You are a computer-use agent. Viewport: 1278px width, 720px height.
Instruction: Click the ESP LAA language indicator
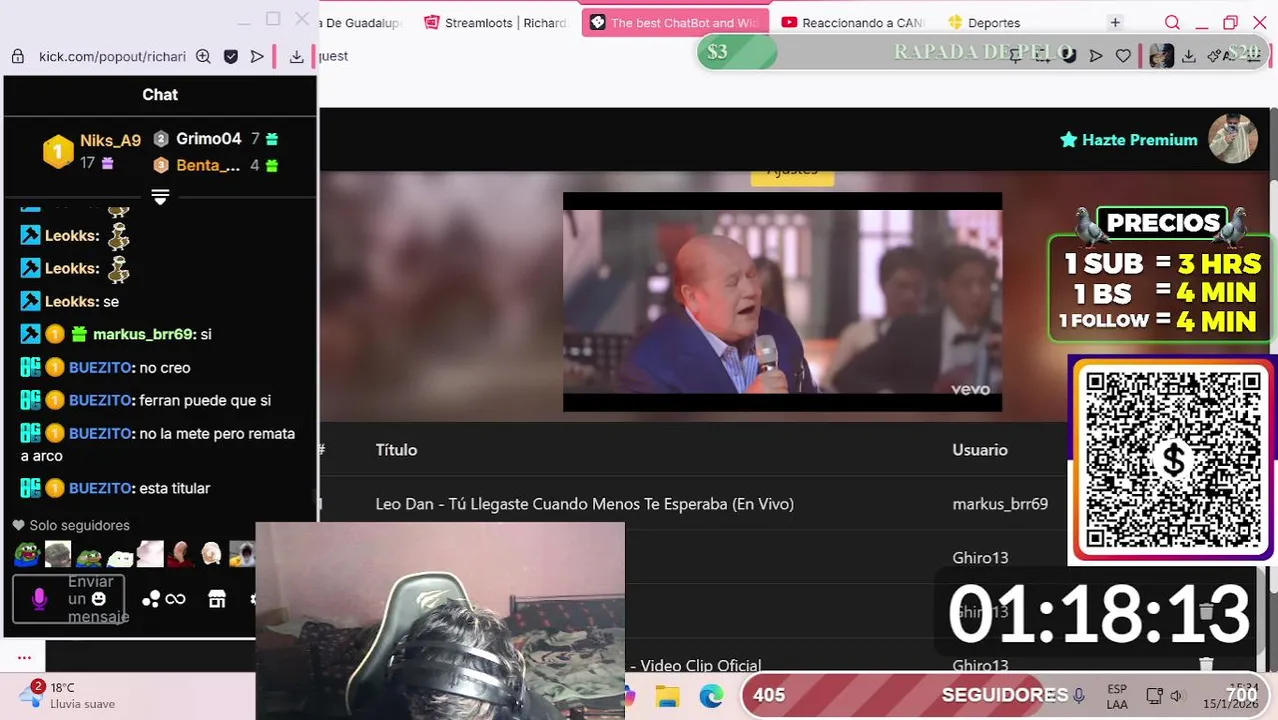click(1117, 696)
